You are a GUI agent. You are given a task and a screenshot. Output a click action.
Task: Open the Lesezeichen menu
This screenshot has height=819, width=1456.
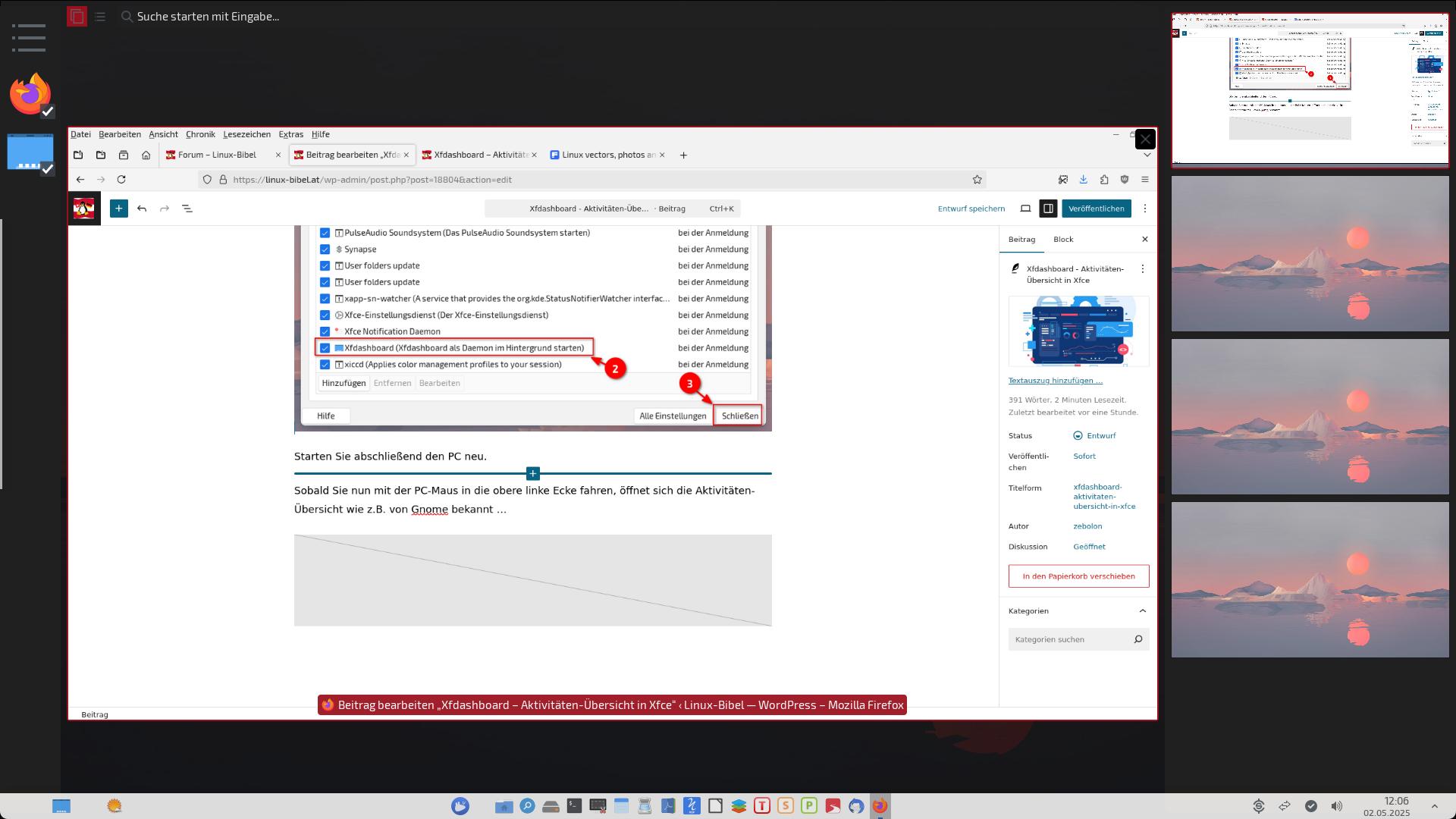point(246,134)
